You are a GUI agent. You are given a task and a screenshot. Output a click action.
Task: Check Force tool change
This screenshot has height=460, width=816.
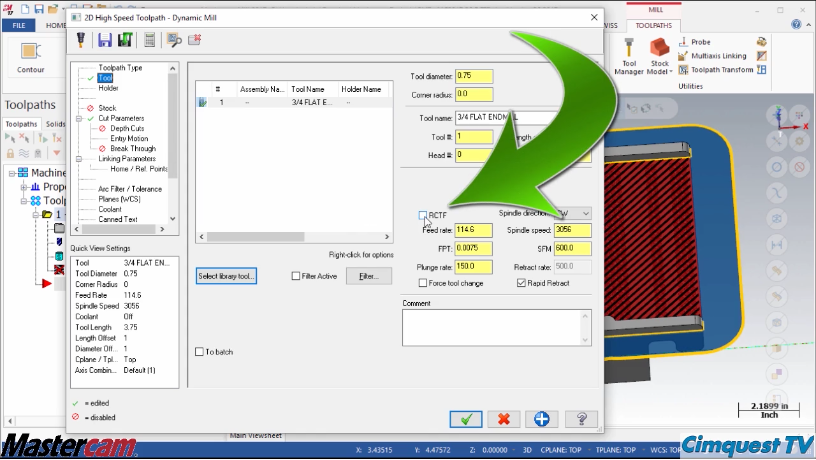tap(423, 283)
